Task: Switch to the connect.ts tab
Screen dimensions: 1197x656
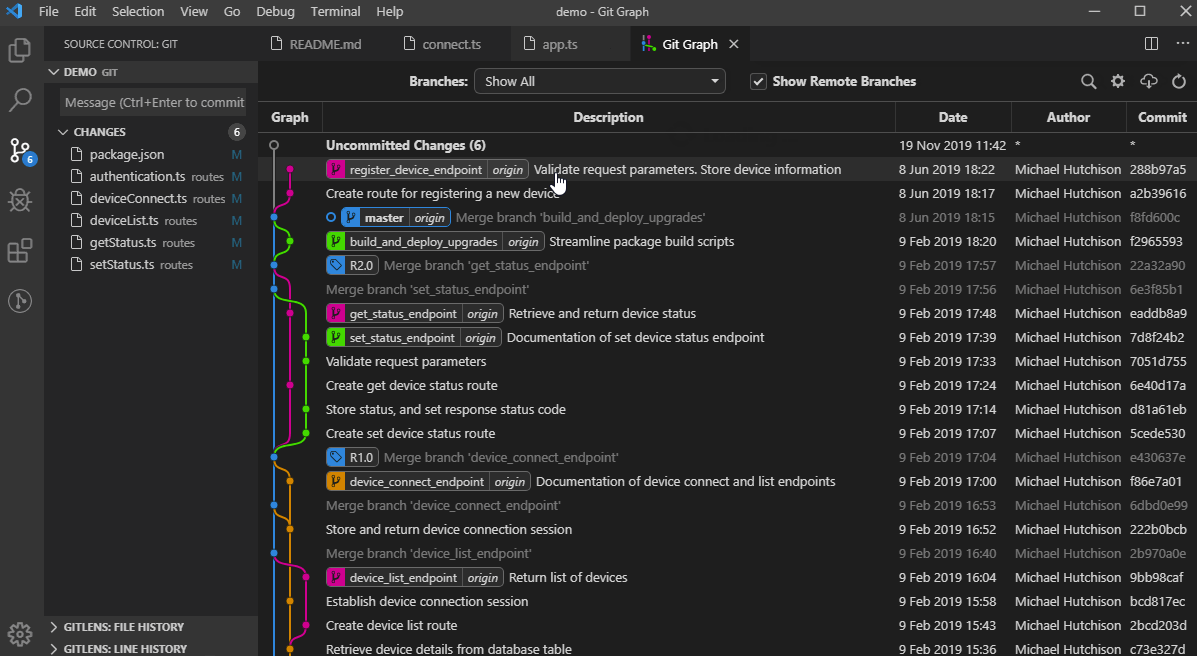Action: pos(451,44)
